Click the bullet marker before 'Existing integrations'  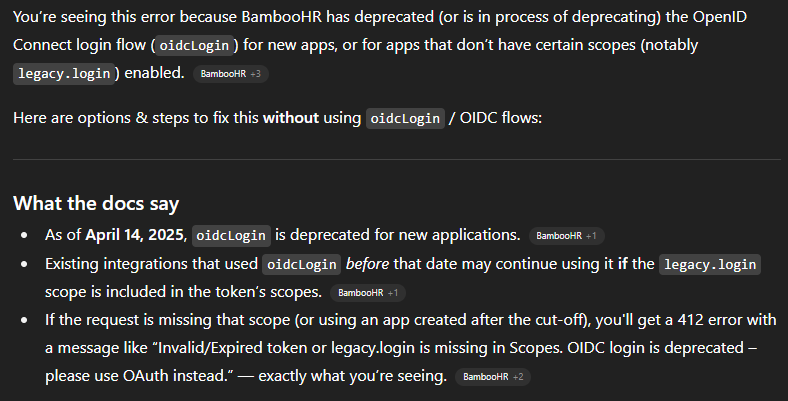pyautogui.click(x=26, y=264)
